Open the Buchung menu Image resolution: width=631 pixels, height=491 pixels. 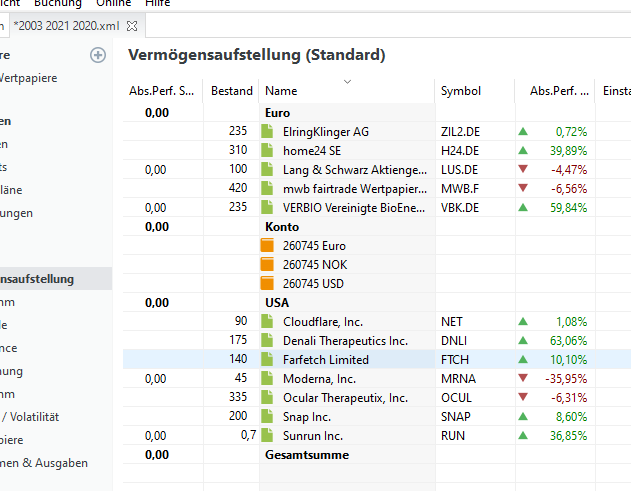coord(58,4)
